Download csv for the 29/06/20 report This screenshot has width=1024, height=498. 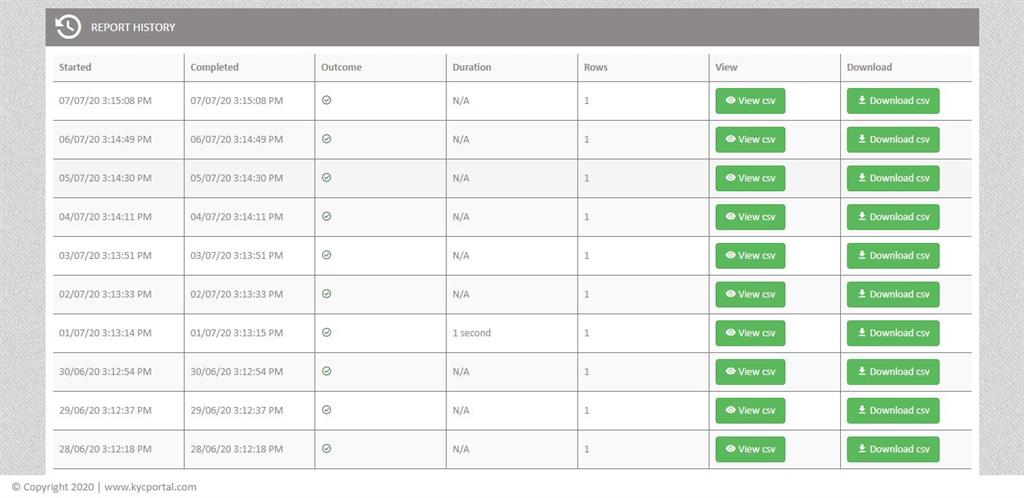[893, 411]
